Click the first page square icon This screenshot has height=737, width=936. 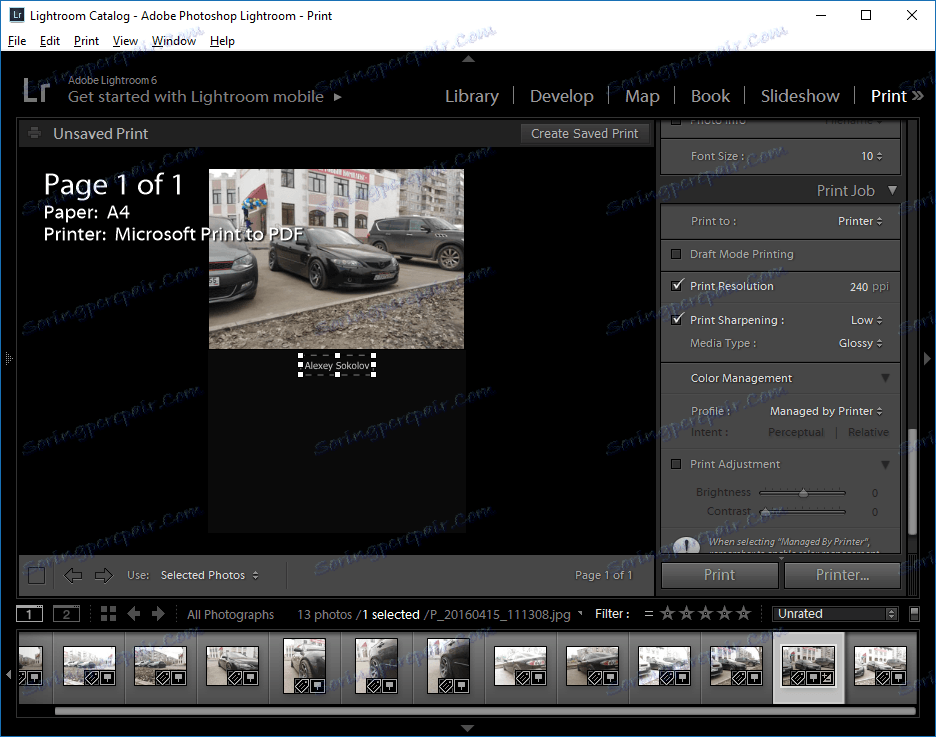(36, 575)
